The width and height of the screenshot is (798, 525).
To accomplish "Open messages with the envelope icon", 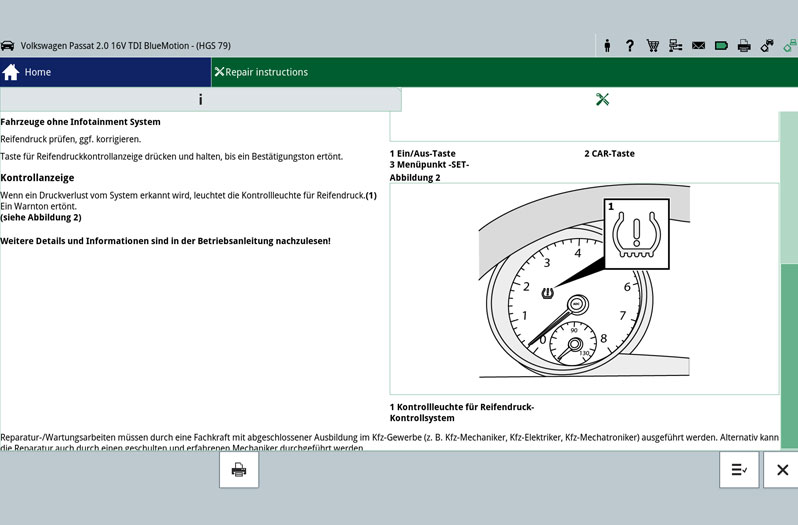I will 698,45.
